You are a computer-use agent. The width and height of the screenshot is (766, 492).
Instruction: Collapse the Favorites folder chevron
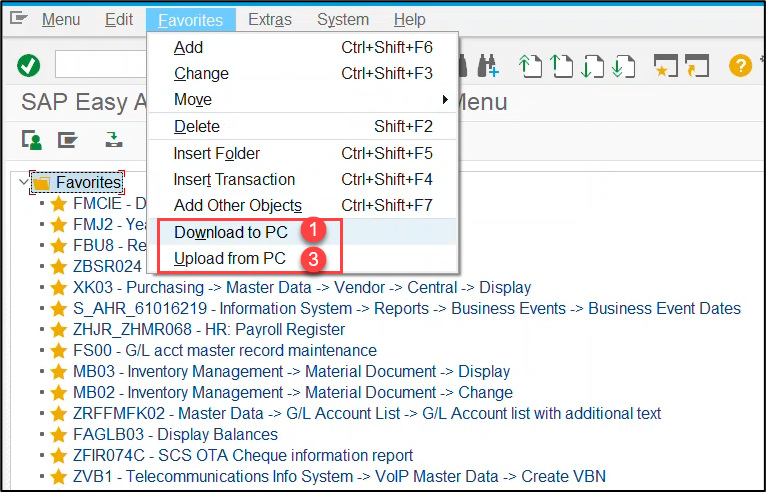23,182
